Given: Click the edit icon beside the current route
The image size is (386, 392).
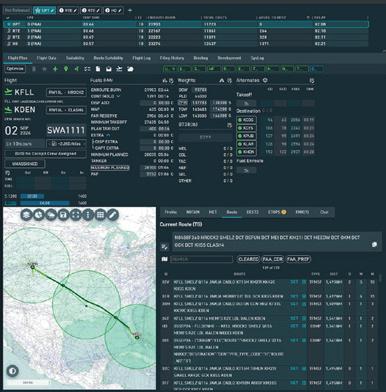Looking at the screenshot, I should click(164, 247).
